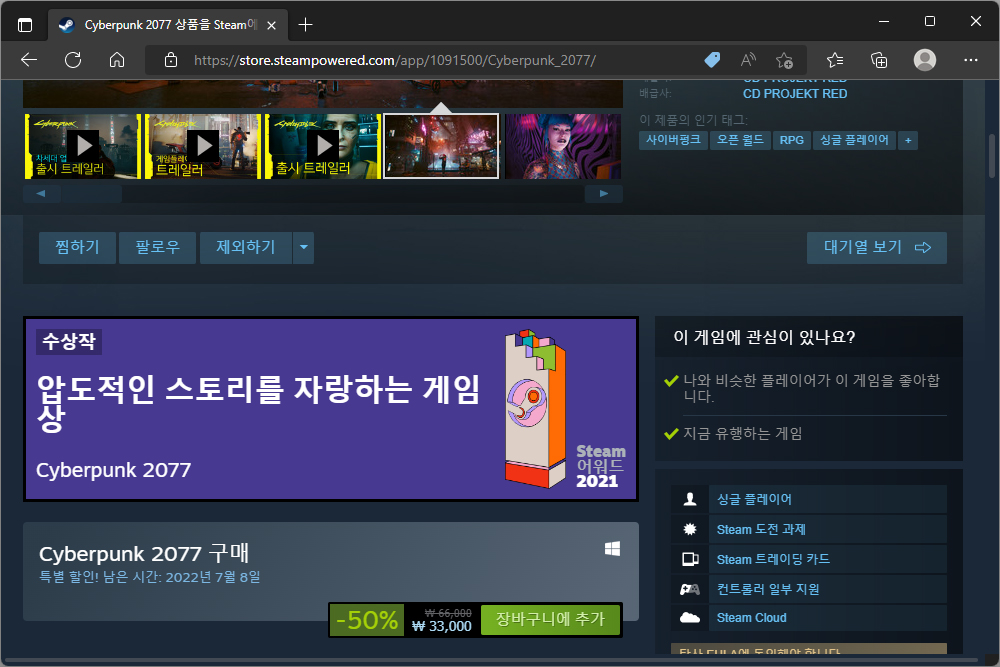Open the user profile avatar

925,60
